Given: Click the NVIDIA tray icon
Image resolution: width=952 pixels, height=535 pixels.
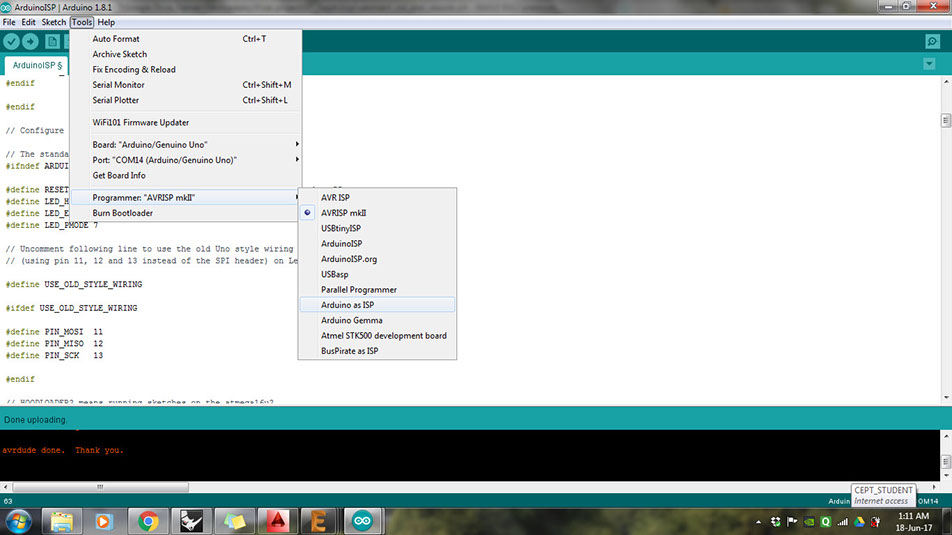Looking at the screenshot, I should (809, 522).
